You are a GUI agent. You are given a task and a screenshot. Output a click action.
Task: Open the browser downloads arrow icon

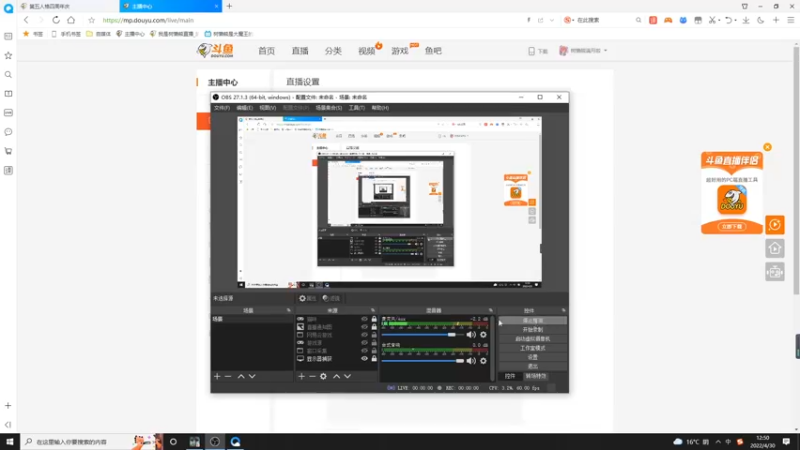pos(746,20)
